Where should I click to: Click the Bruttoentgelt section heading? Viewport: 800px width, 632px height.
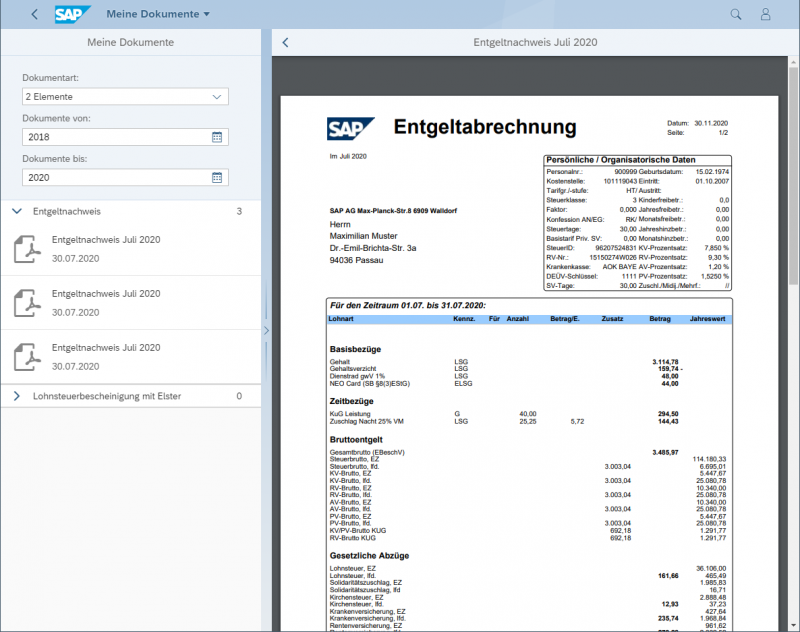point(356,440)
